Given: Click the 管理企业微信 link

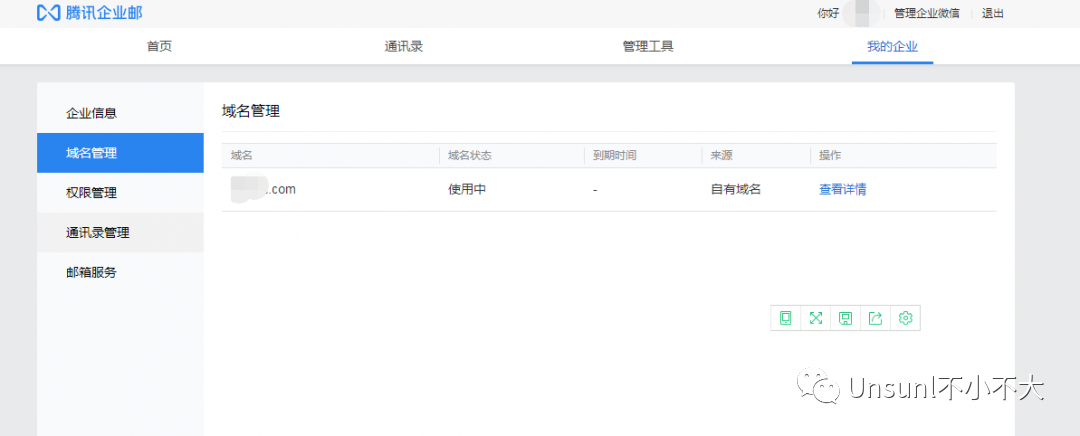Looking at the screenshot, I should click(x=926, y=13).
